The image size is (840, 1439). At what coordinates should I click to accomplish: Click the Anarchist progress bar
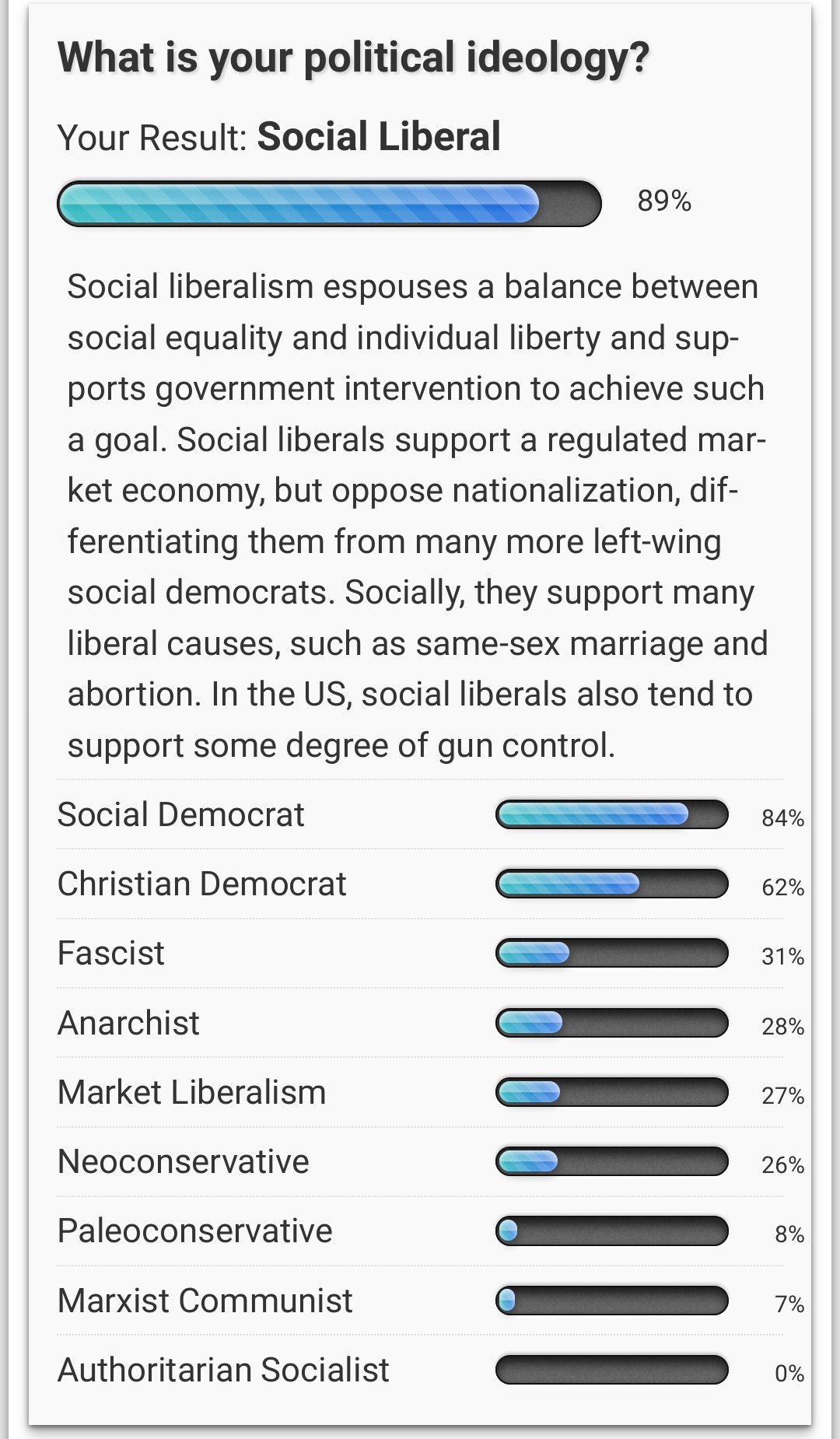point(611,1023)
